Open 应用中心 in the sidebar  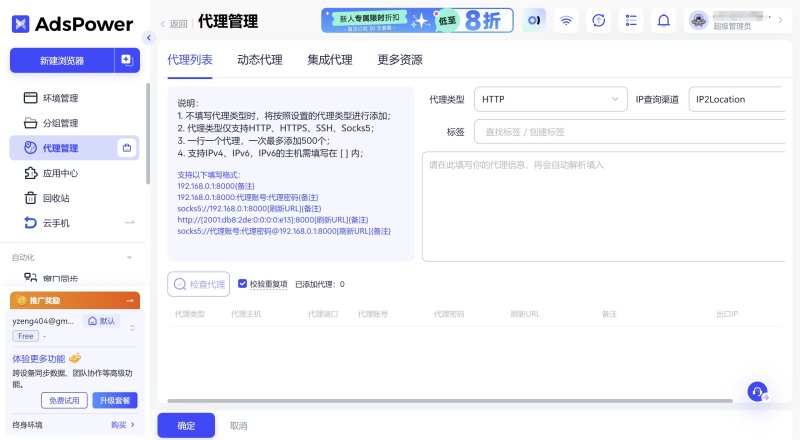[x=60, y=173]
